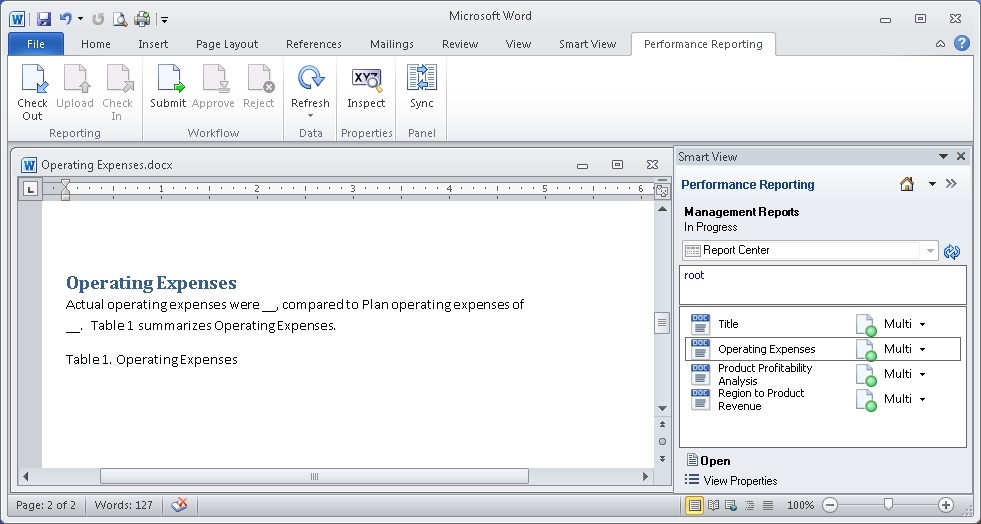Switch to the Home tab
Screen dimensions: 981x524
point(96,44)
